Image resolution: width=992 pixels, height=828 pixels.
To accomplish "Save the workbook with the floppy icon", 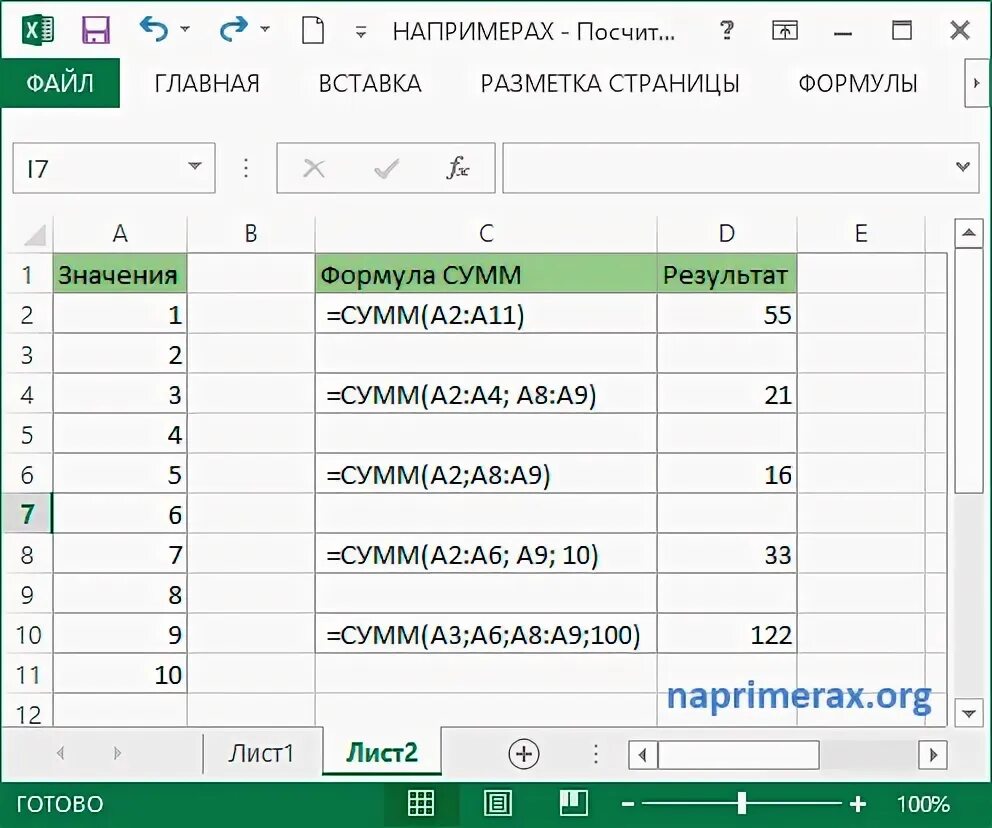I will click(x=96, y=30).
